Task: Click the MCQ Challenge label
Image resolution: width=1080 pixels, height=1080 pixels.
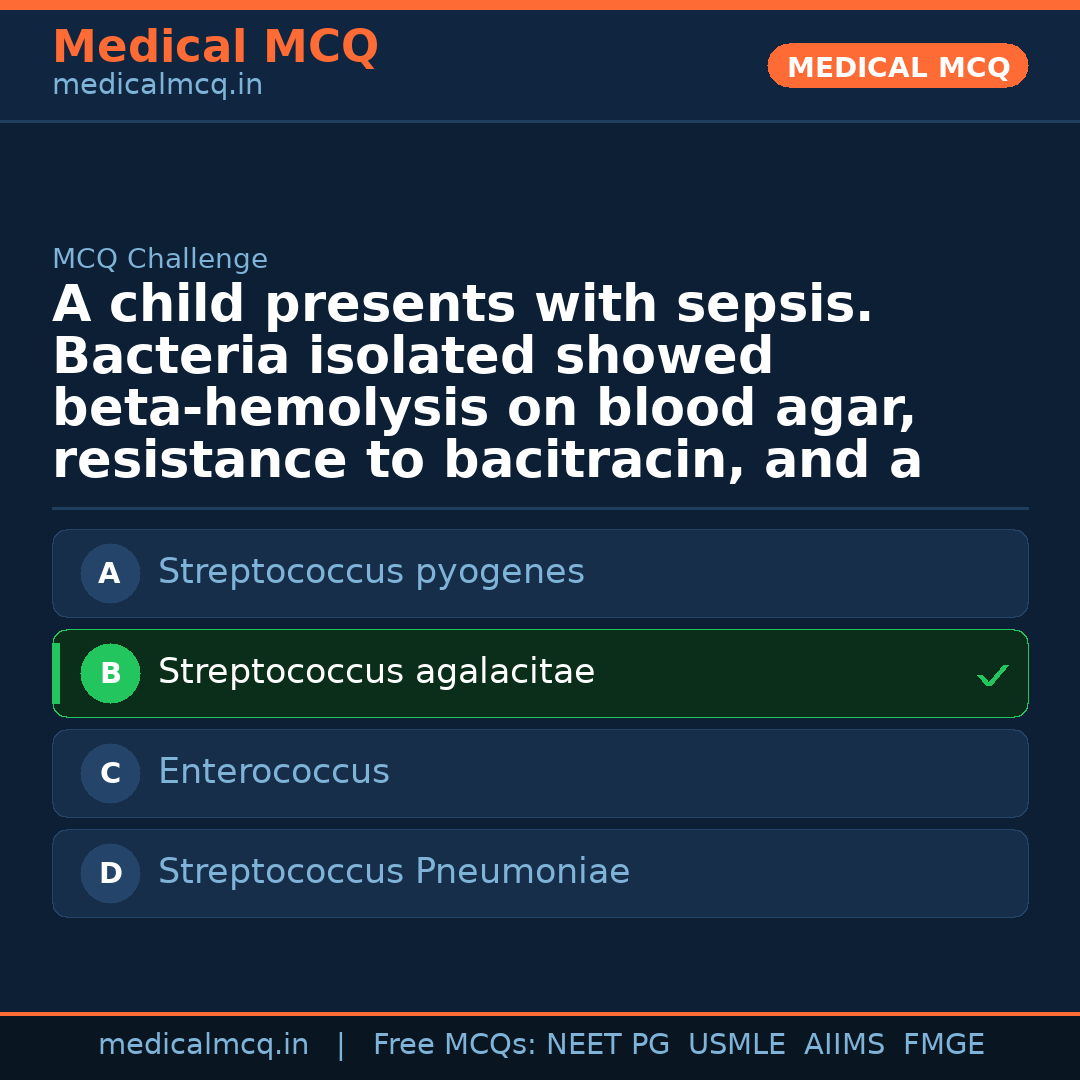Action: pyautogui.click(x=160, y=259)
